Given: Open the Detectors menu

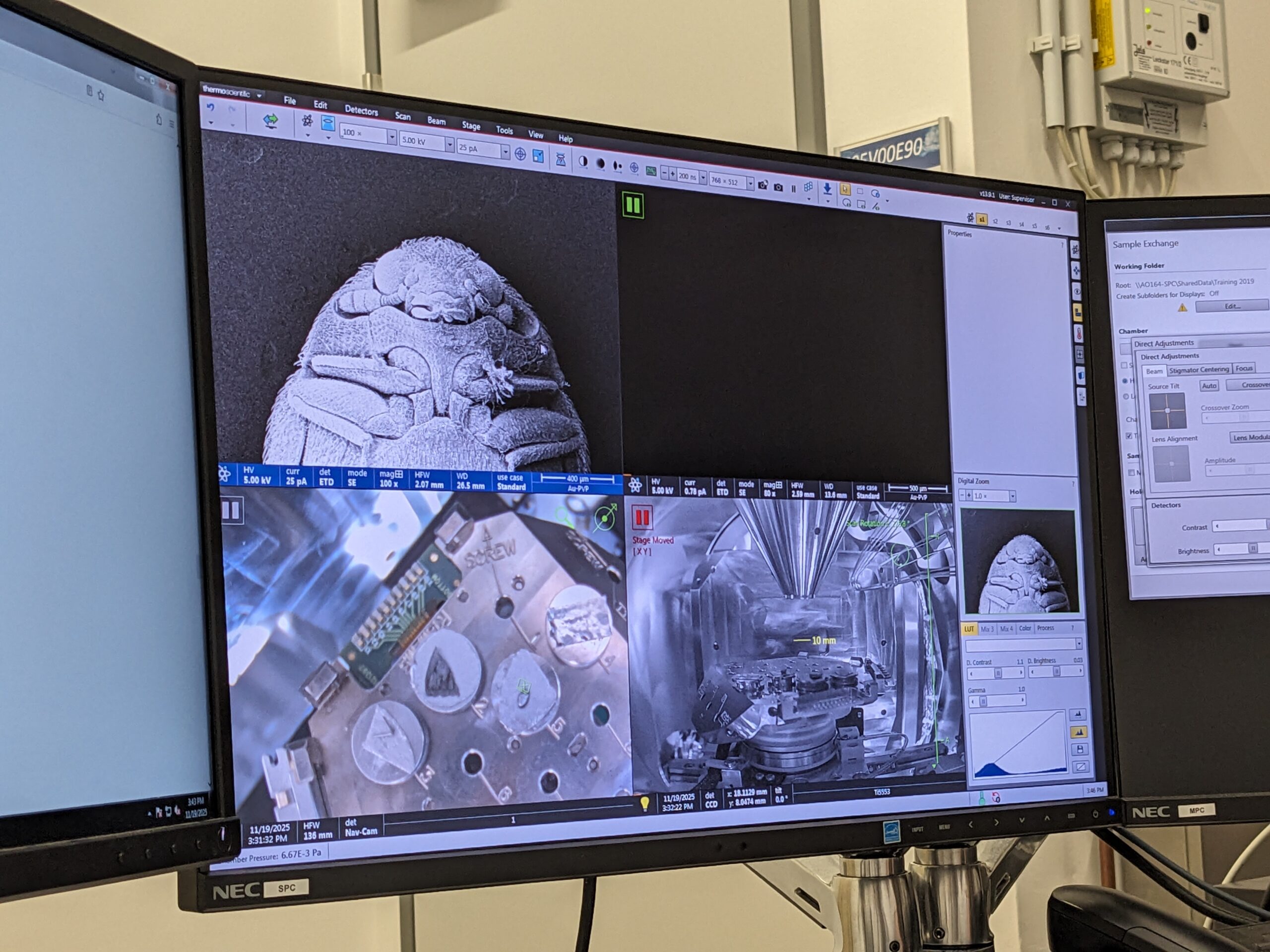Looking at the screenshot, I should coord(361,110).
